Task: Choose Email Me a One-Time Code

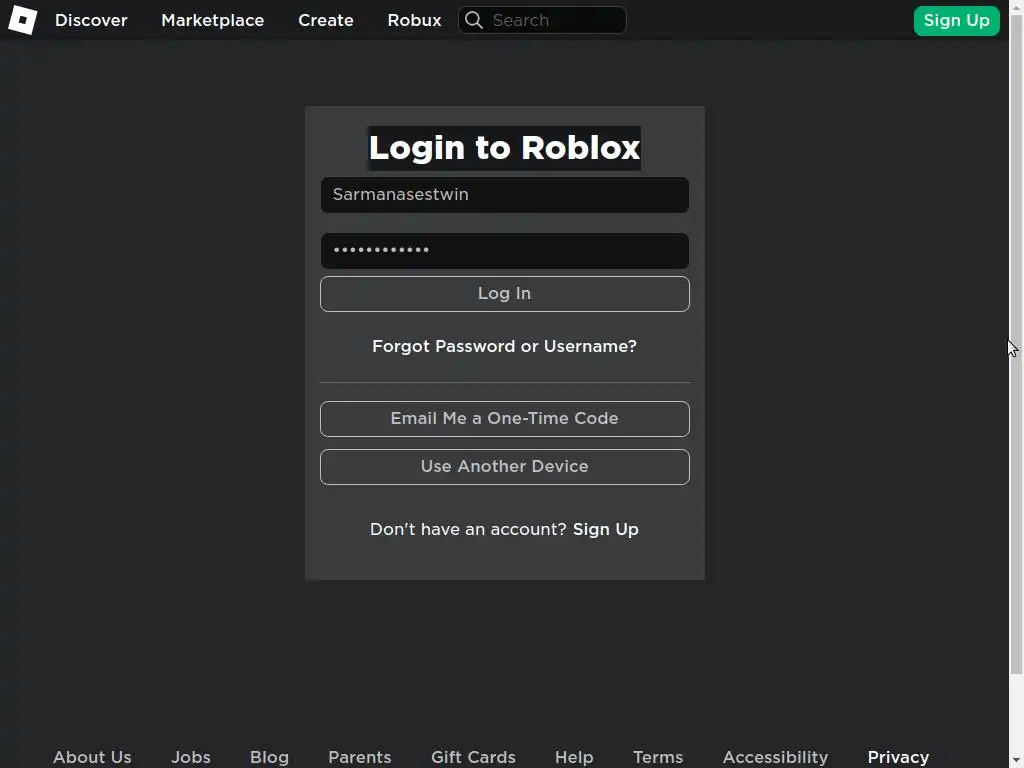Action: [x=504, y=419]
